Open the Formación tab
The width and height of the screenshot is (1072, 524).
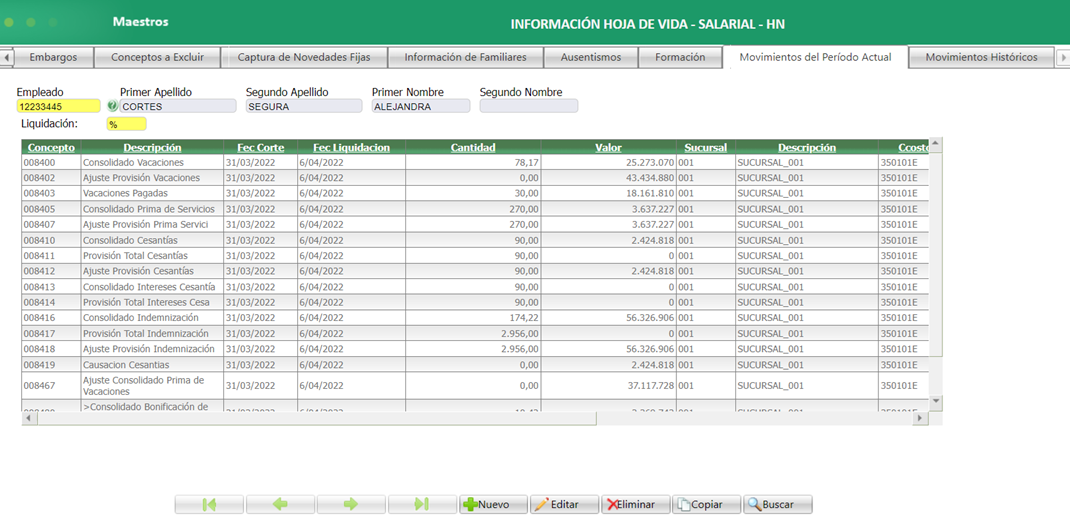[680, 57]
